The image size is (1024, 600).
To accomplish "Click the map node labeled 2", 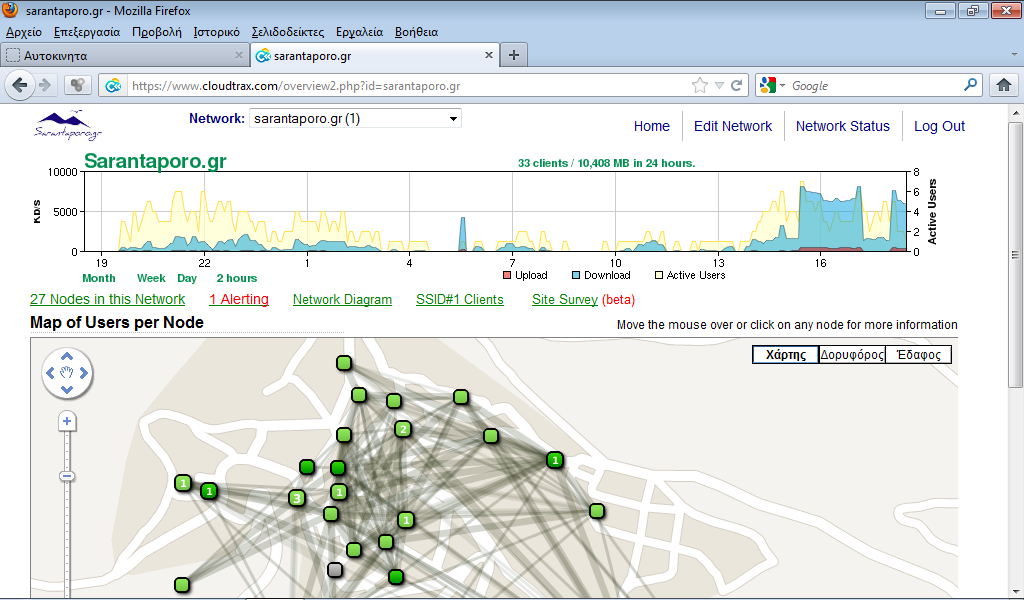I will coord(403,429).
